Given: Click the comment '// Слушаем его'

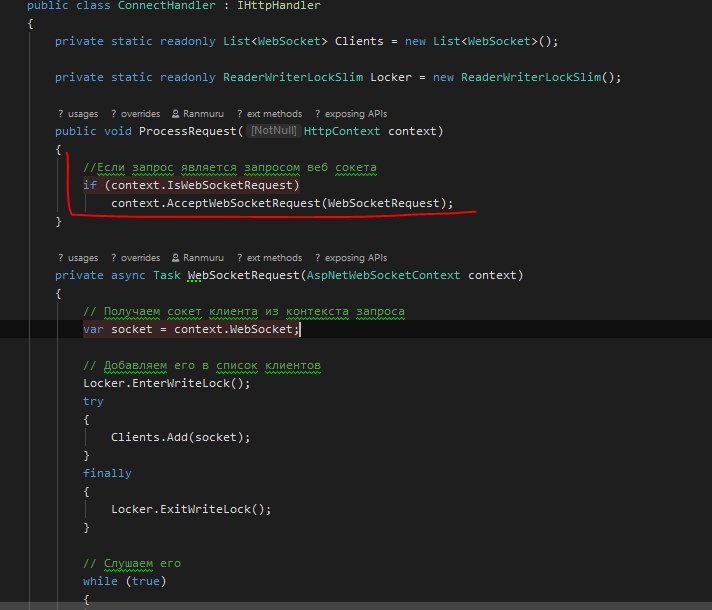Looking at the screenshot, I should coord(132,563).
